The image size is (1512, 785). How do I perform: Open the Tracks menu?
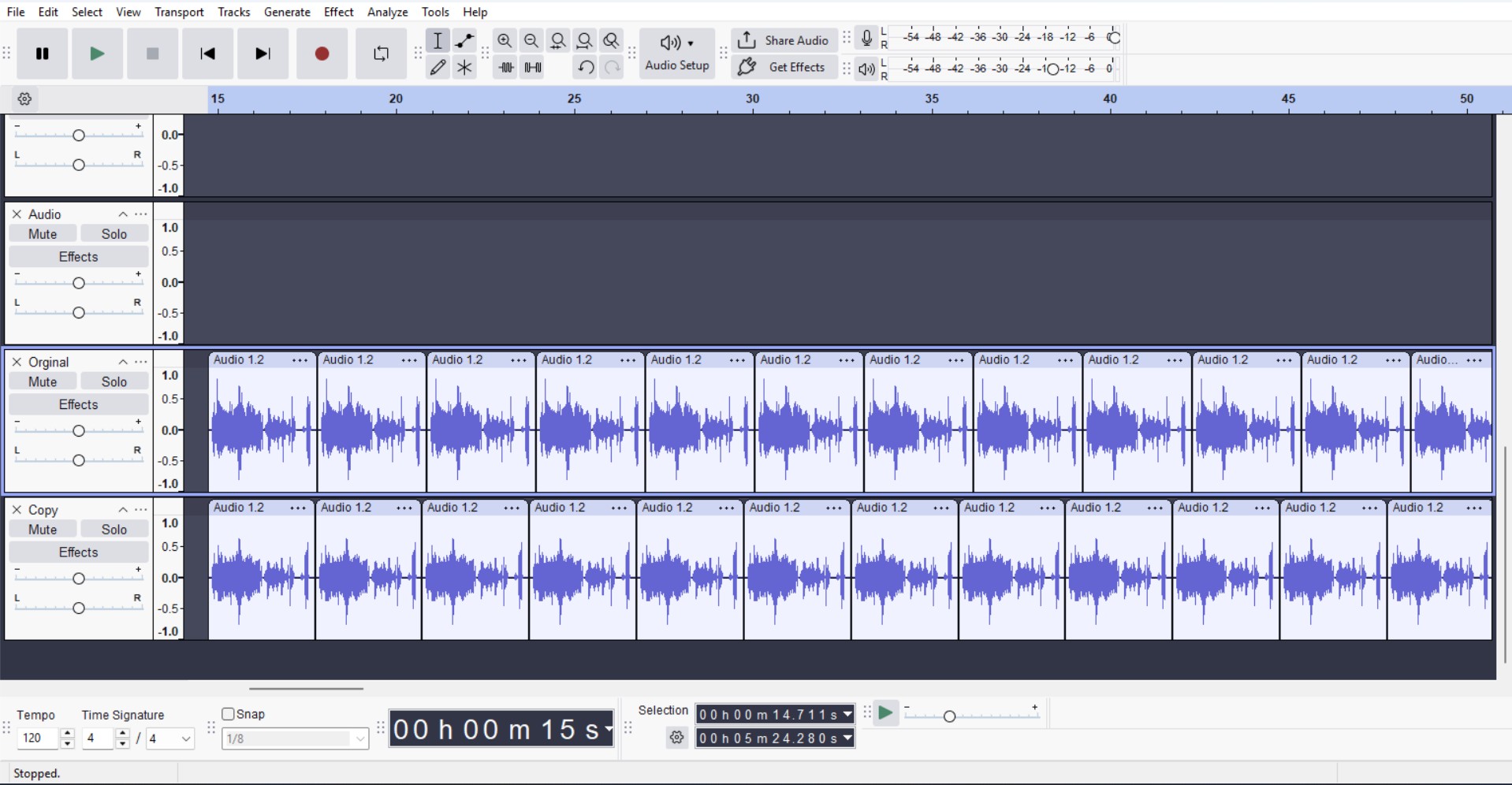coord(233,12)
